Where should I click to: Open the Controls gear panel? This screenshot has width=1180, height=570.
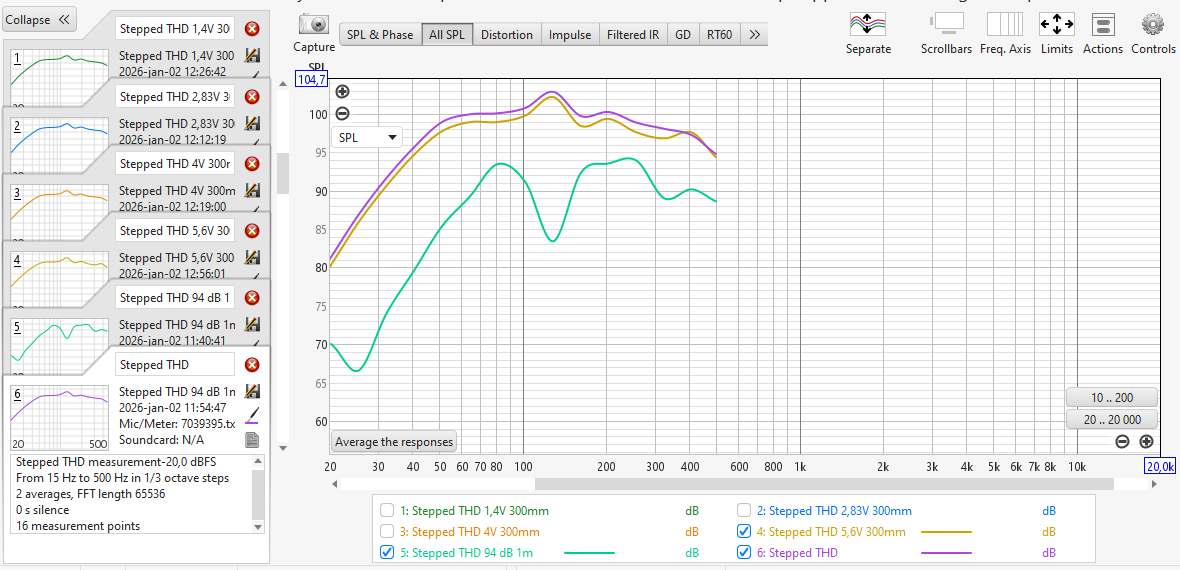pos(1152,25)
